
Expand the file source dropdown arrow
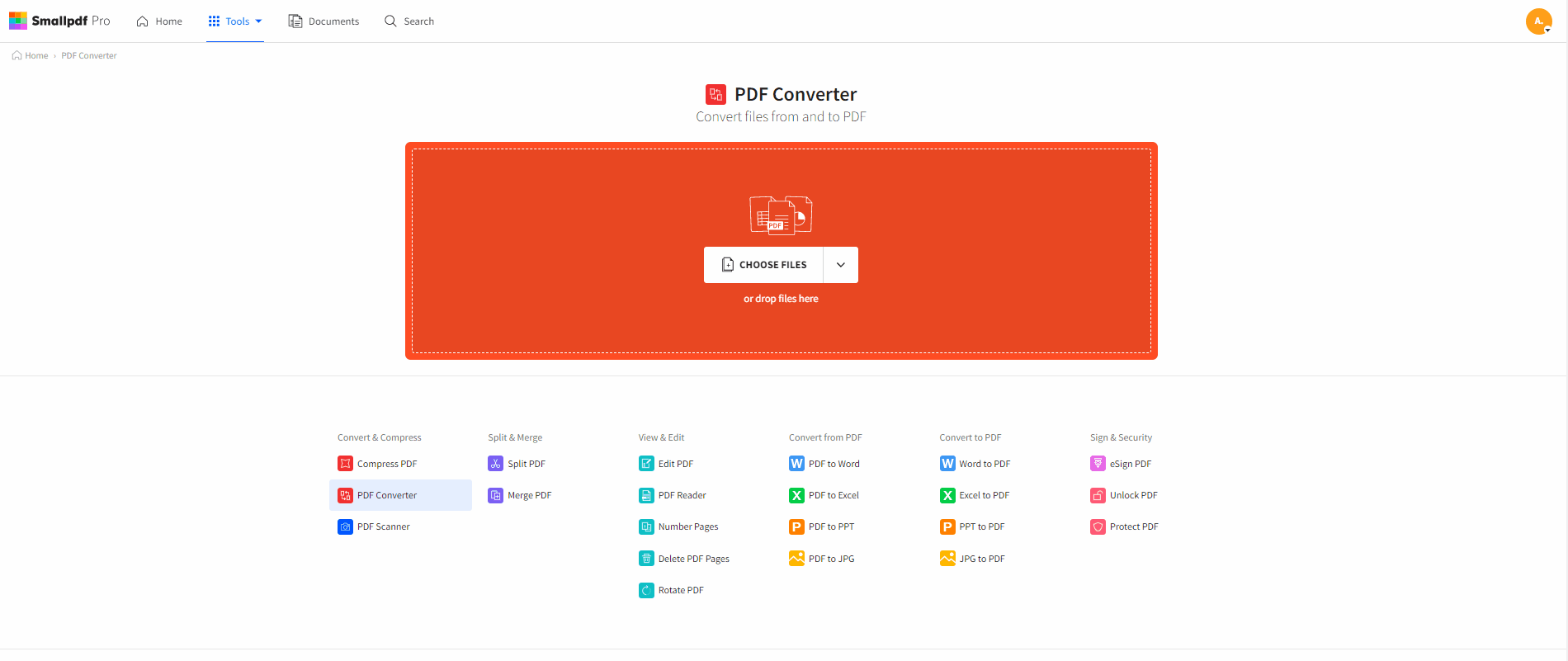coord(841,265)
